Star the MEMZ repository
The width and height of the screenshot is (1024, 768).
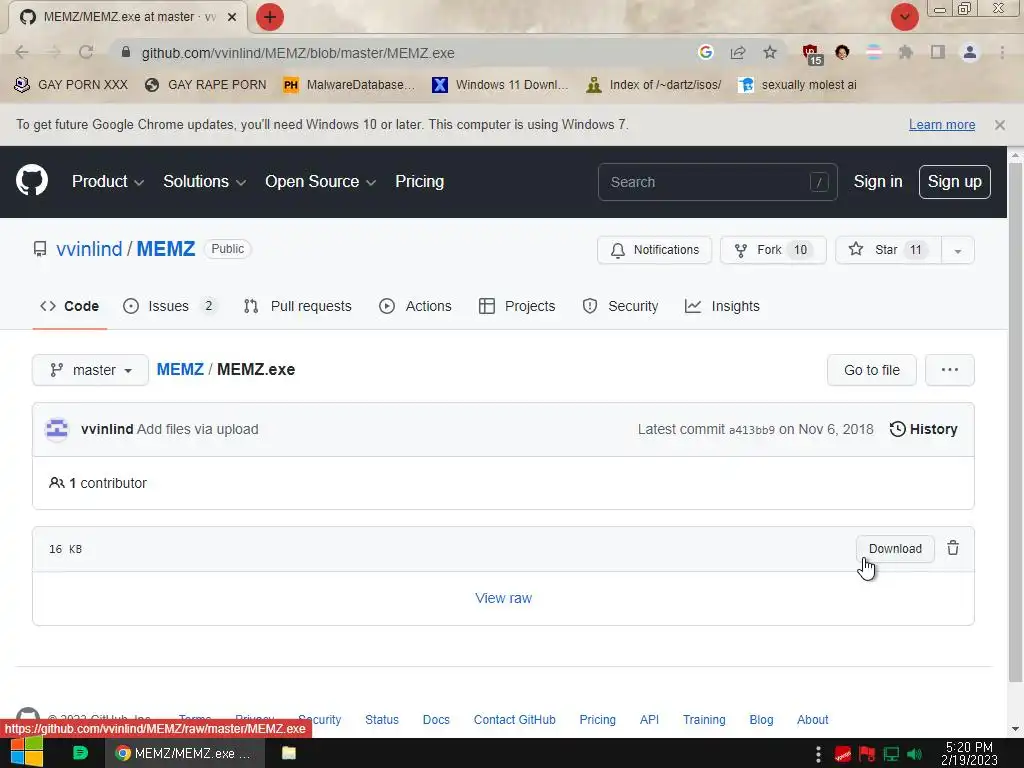pos(888,250)
